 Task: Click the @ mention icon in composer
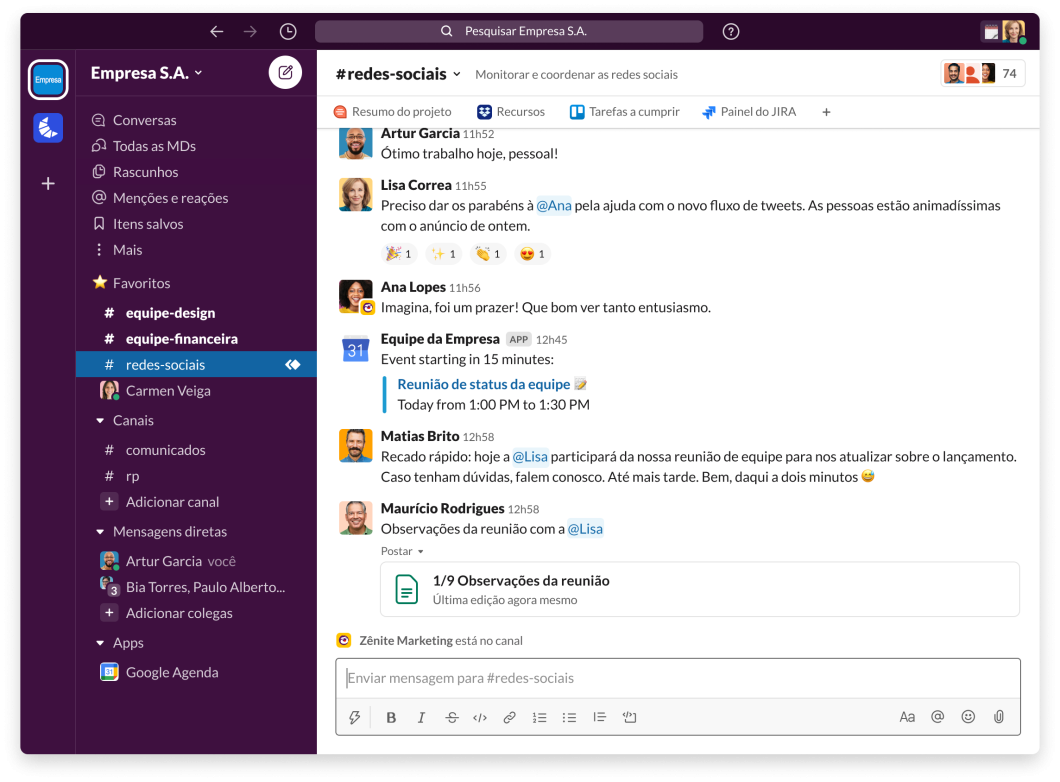938,716
